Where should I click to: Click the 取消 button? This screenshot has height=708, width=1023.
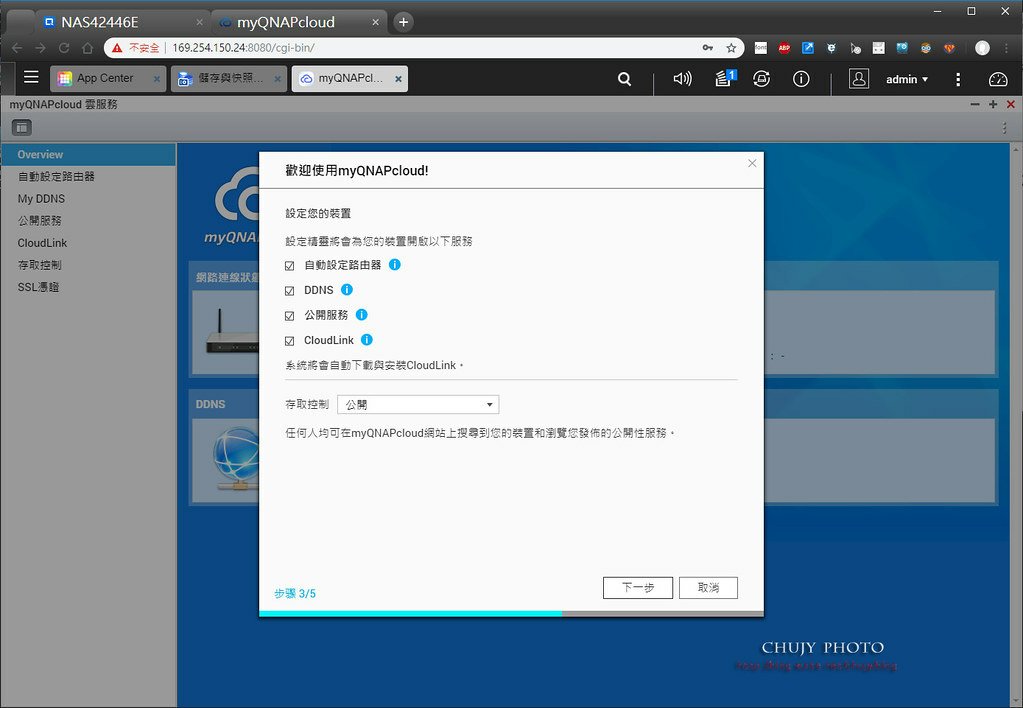coord(708,587)
